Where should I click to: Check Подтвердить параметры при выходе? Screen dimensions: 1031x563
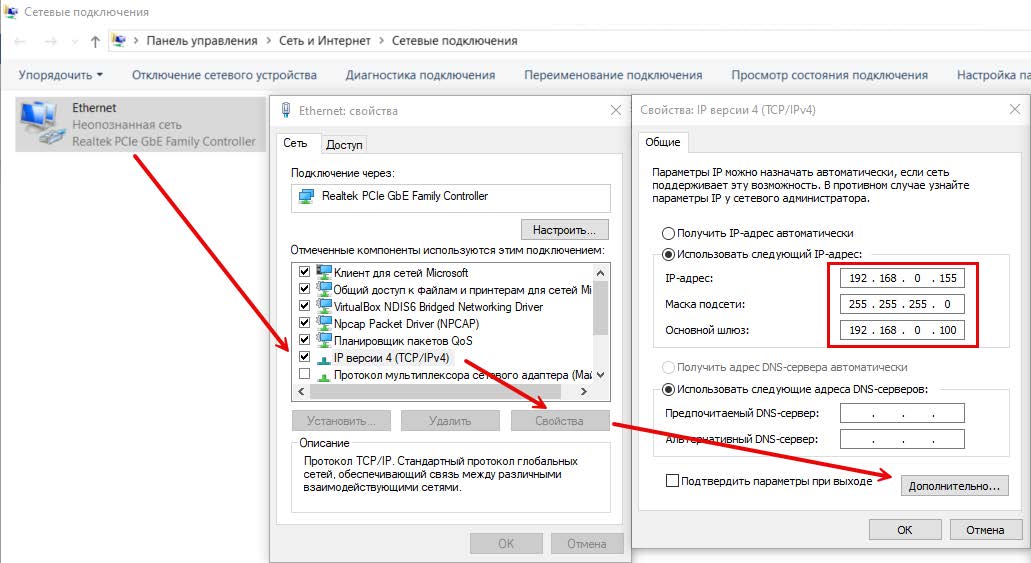click(x=672, y=481)
